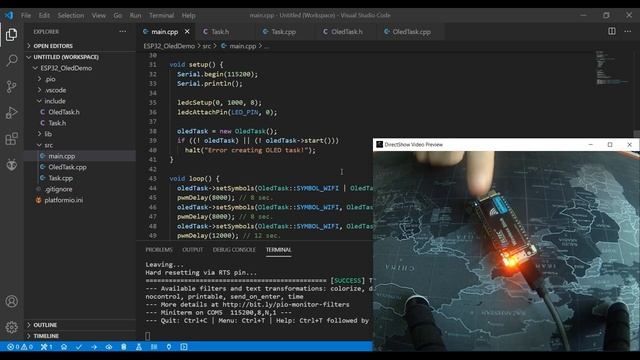Click PlatformIO Serial Monitor plug icon
This screenshot has width=640, height=360.
[x=169, y=347]
